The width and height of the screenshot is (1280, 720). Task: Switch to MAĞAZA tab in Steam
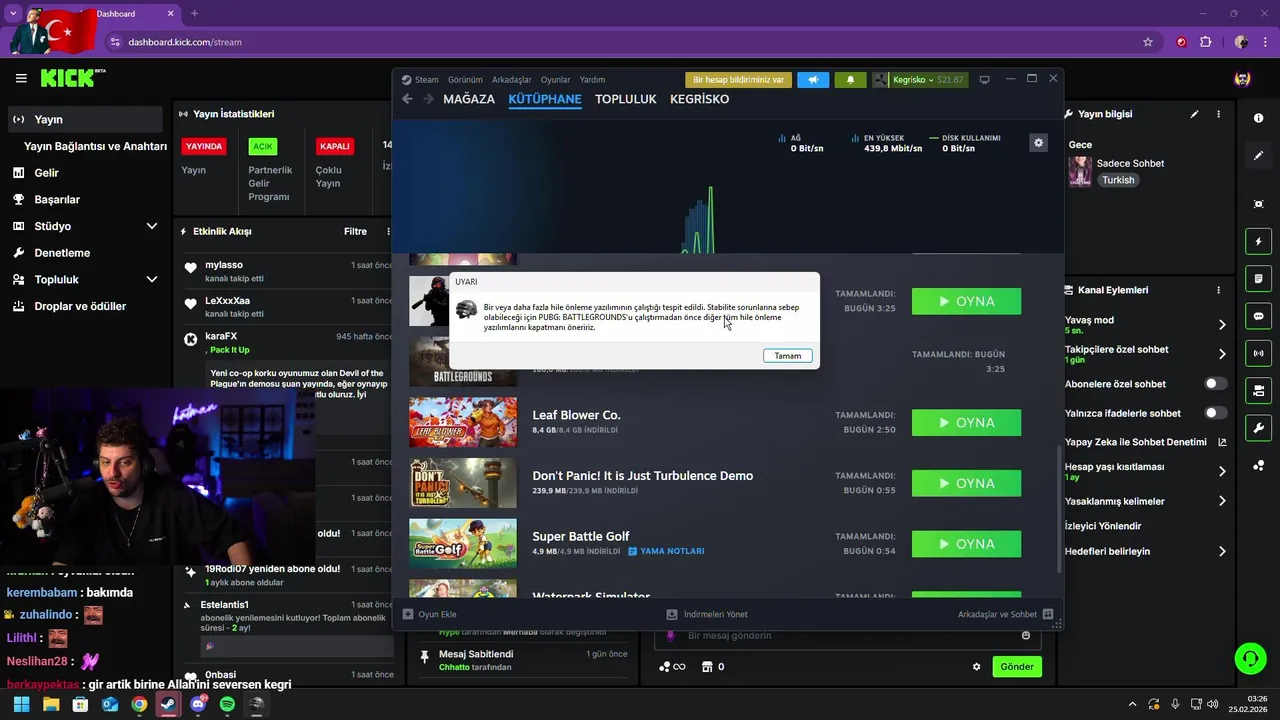coord(469,99)
